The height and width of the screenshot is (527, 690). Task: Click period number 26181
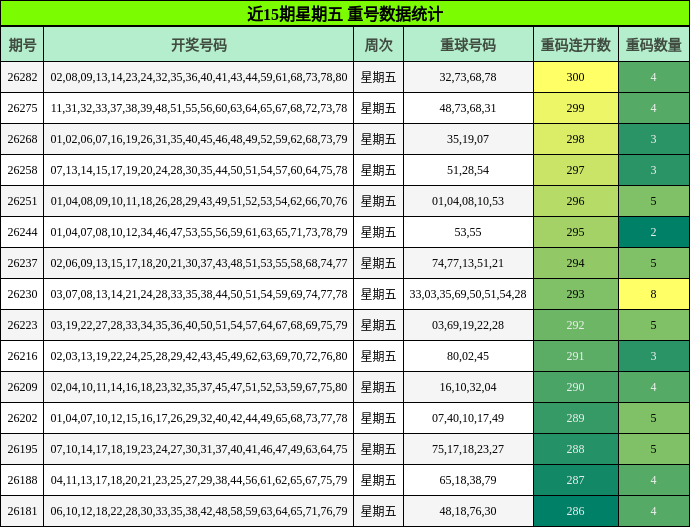click(22, 511)
